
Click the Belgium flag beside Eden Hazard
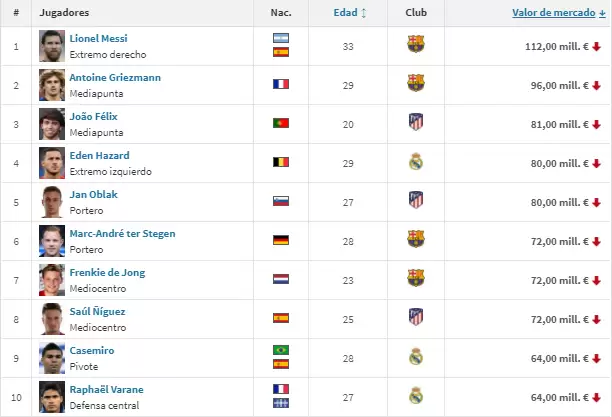click(281, 162)
